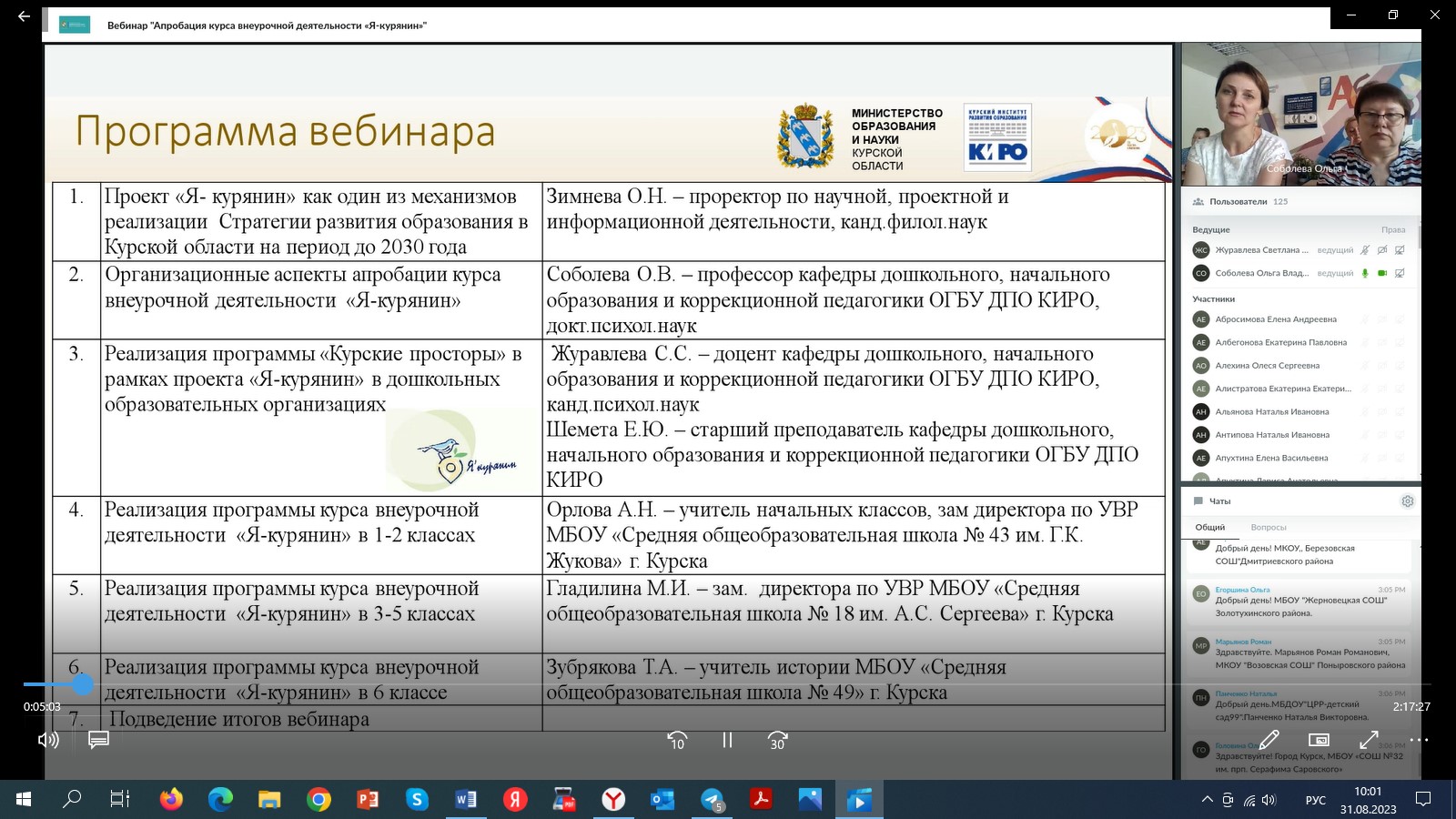Open Photos app from the taskbar
This screenshot has width=1456, height=819.
tap(810, 799)
